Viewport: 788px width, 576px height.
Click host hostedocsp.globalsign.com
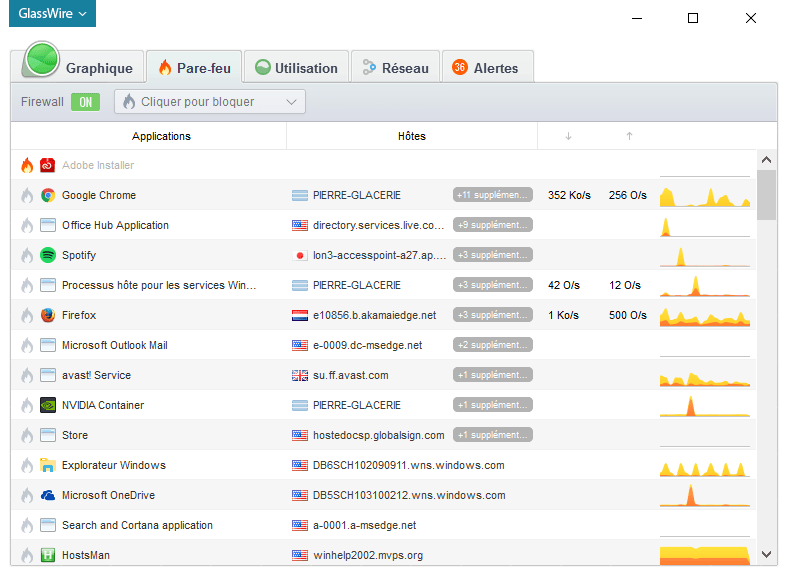click(378, 435)
